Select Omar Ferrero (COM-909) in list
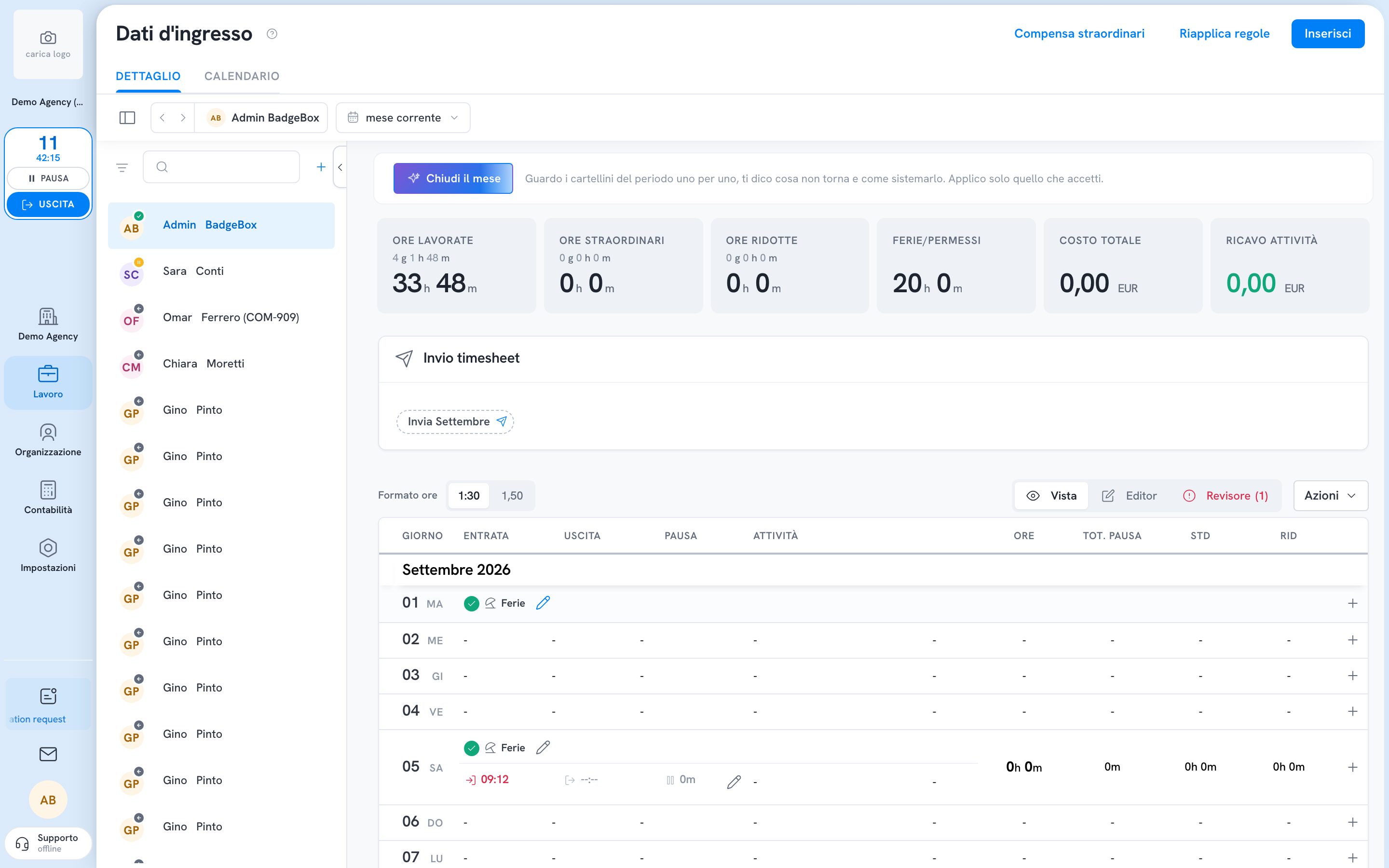 (x=221, y=317)
